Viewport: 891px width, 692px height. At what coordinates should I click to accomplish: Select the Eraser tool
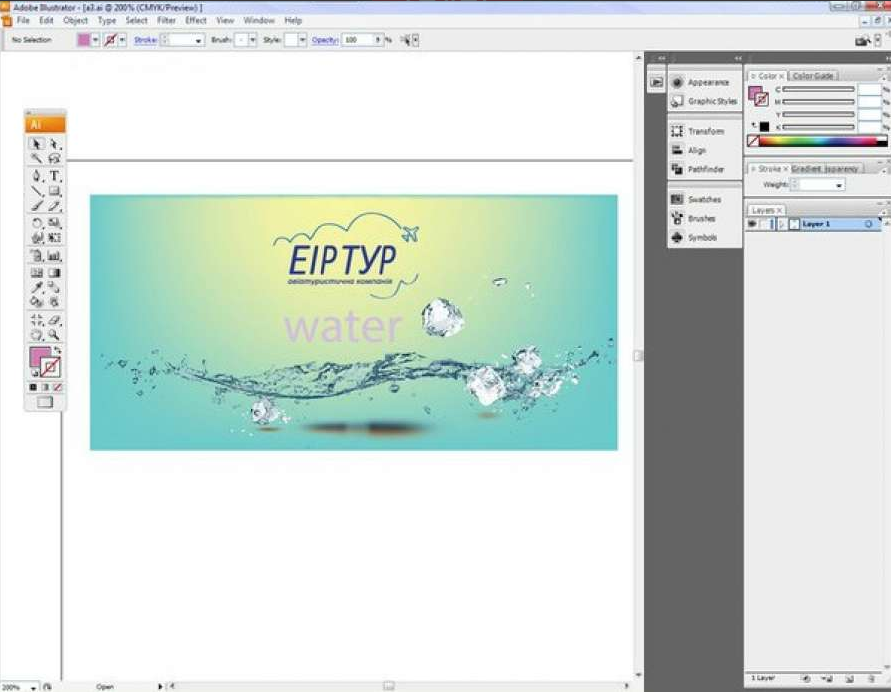[x=54, y=320]
